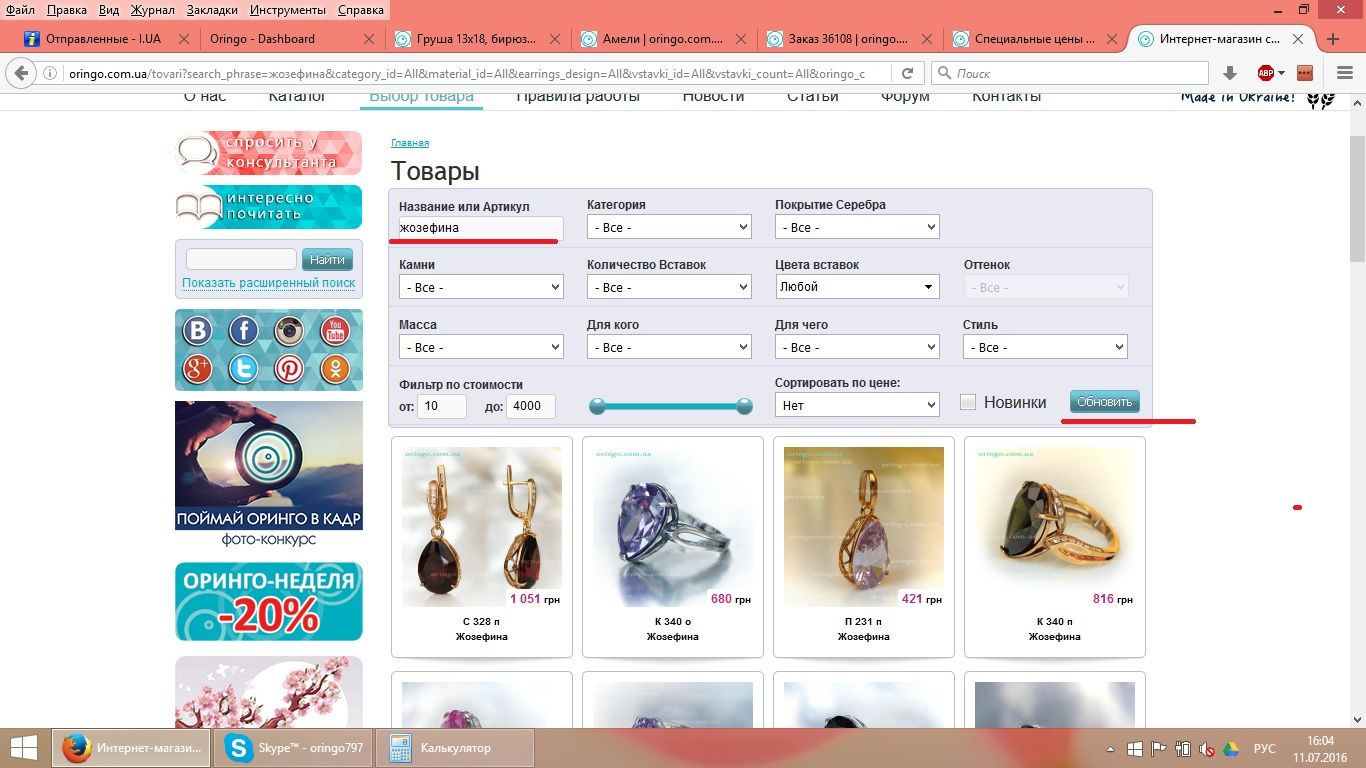The image size is (1366, 768).
Task: Open the Количество Вставок dropdown
Action: tap(669, 287)
